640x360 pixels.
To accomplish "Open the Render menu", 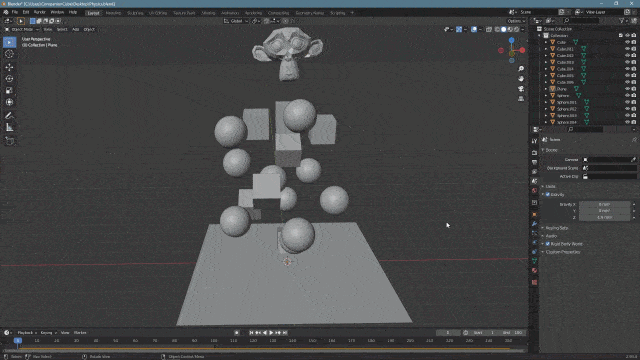I will point(40,12).
